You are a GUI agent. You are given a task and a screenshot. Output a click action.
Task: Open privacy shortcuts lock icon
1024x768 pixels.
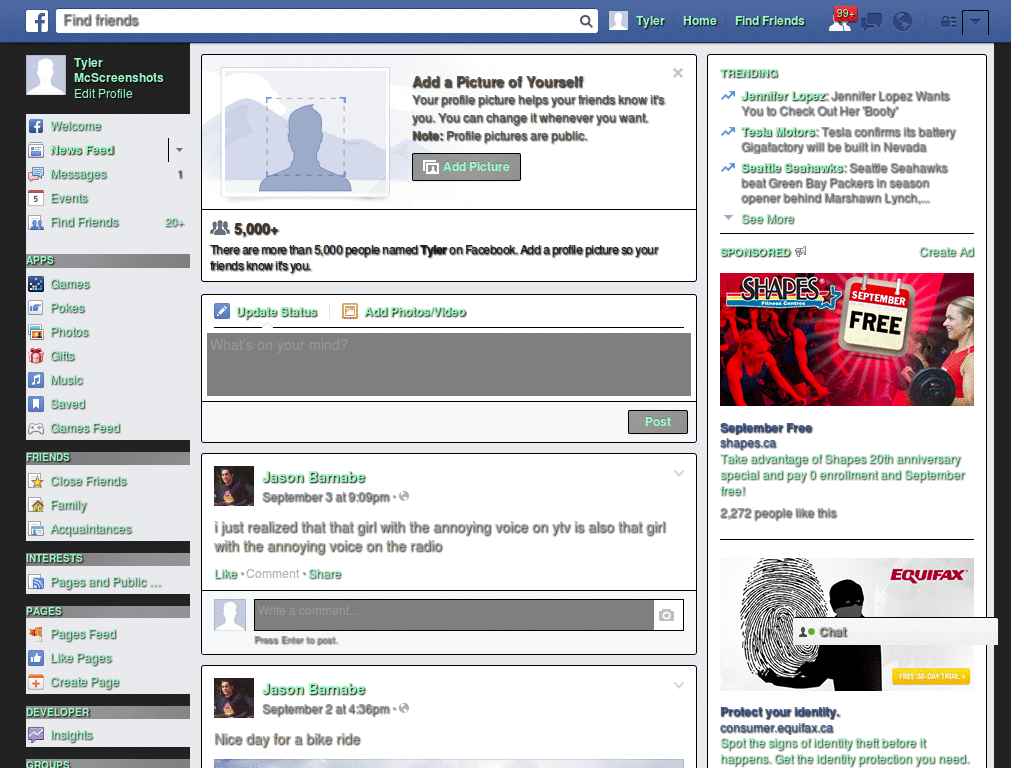[948, 22]
